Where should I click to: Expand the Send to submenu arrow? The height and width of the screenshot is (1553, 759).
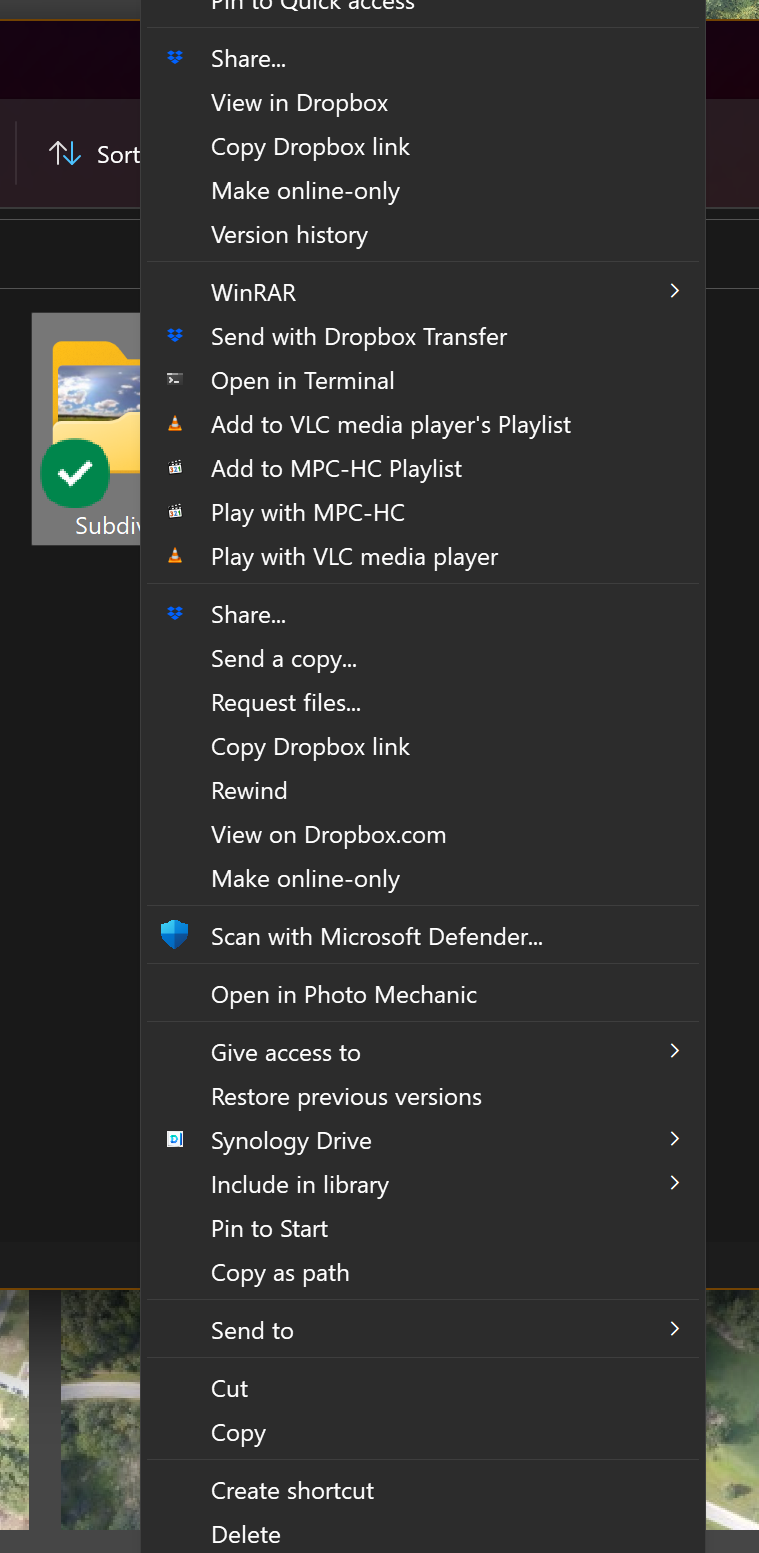675,1329
